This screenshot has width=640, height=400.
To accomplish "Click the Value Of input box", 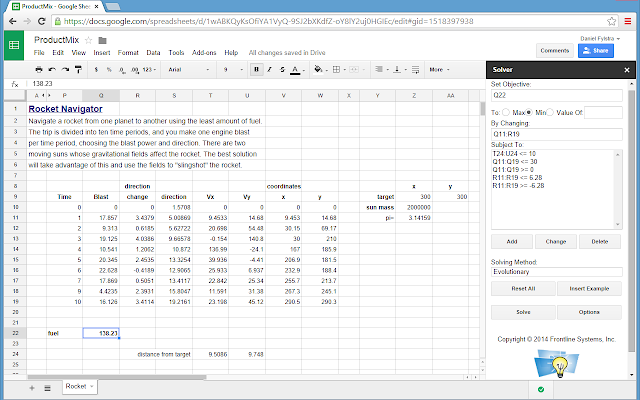I will pos(603,113).
